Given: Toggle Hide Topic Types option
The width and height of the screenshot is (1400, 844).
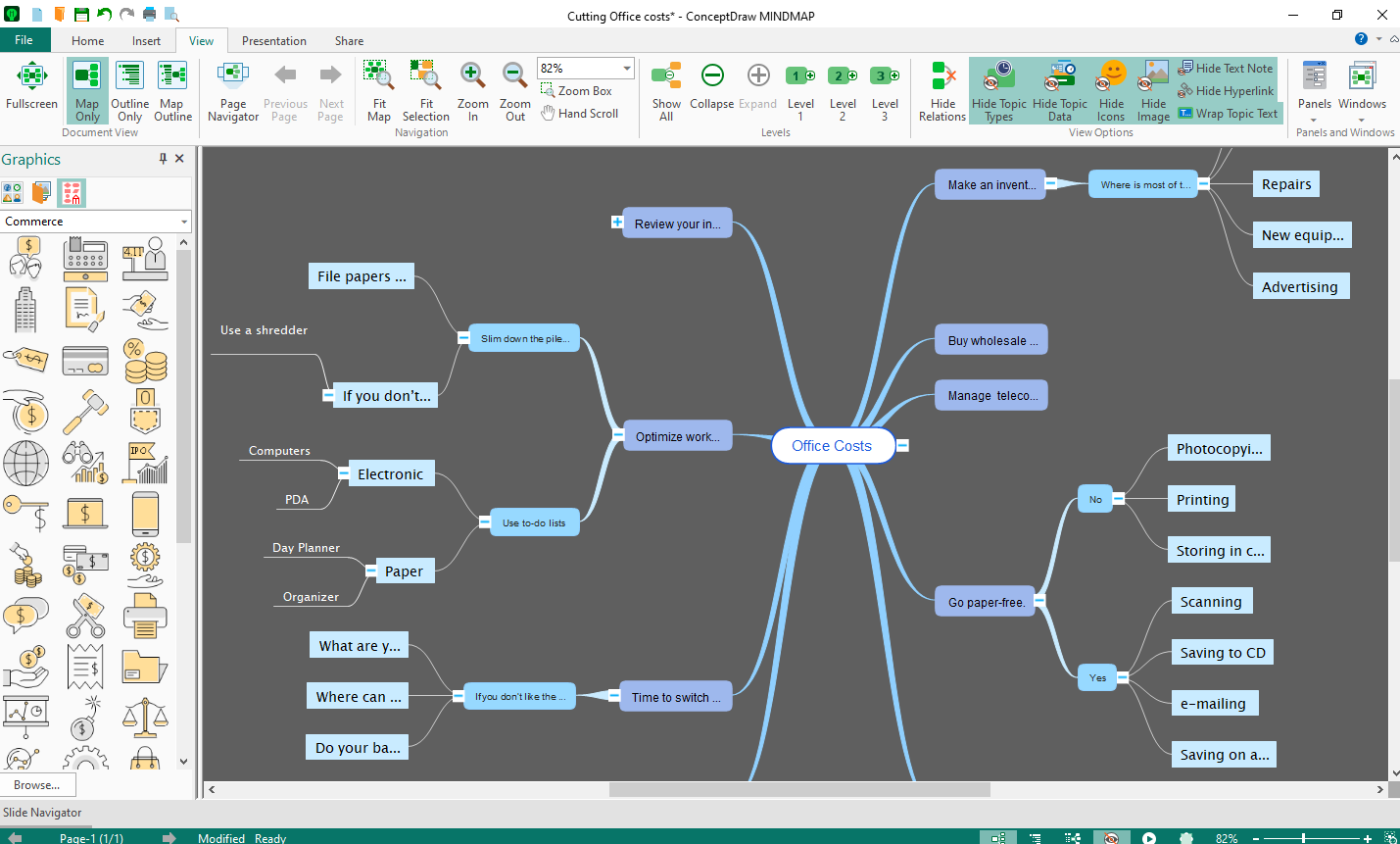Looking at the screenshot, I should (x=999, y=90).
